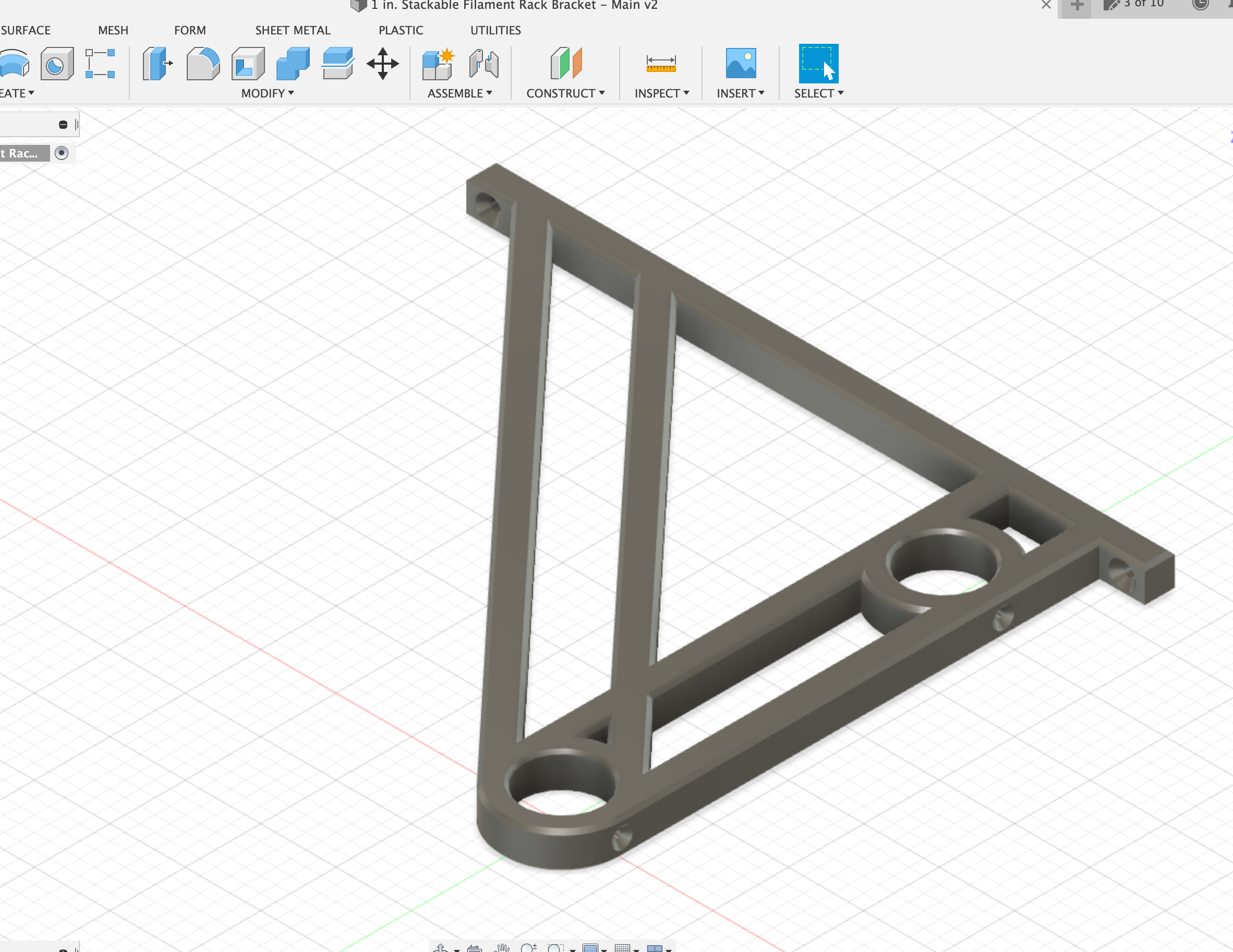
Task: Select the Shell tool icon
Action: [248, 63]
